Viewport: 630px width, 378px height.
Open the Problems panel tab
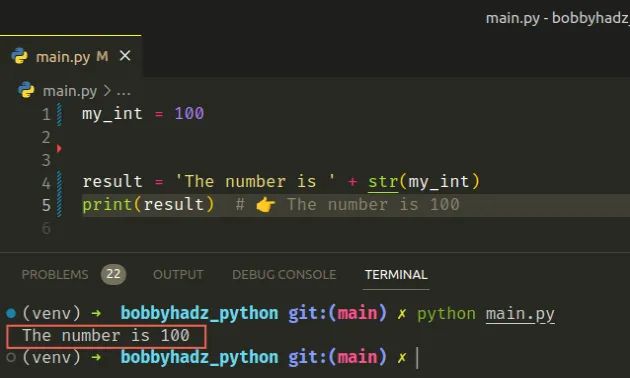55,275
